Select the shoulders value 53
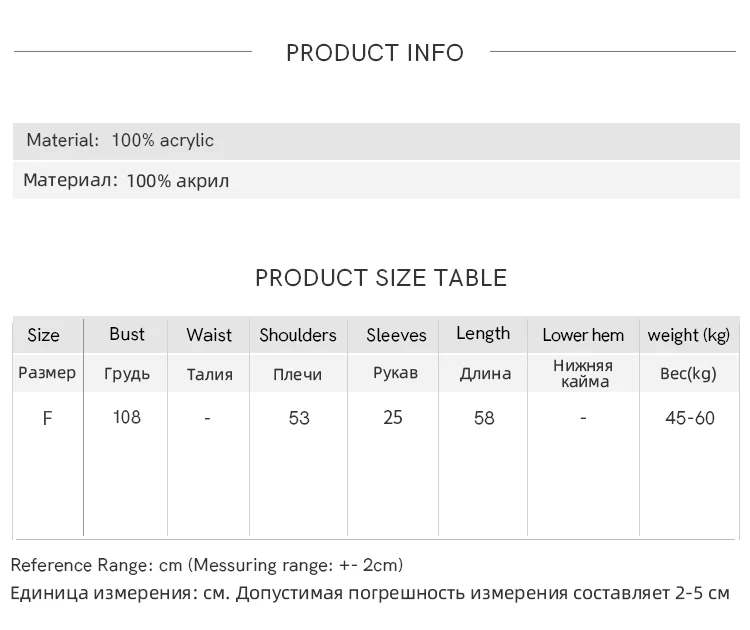750x630 pixels. pos(299,418)
